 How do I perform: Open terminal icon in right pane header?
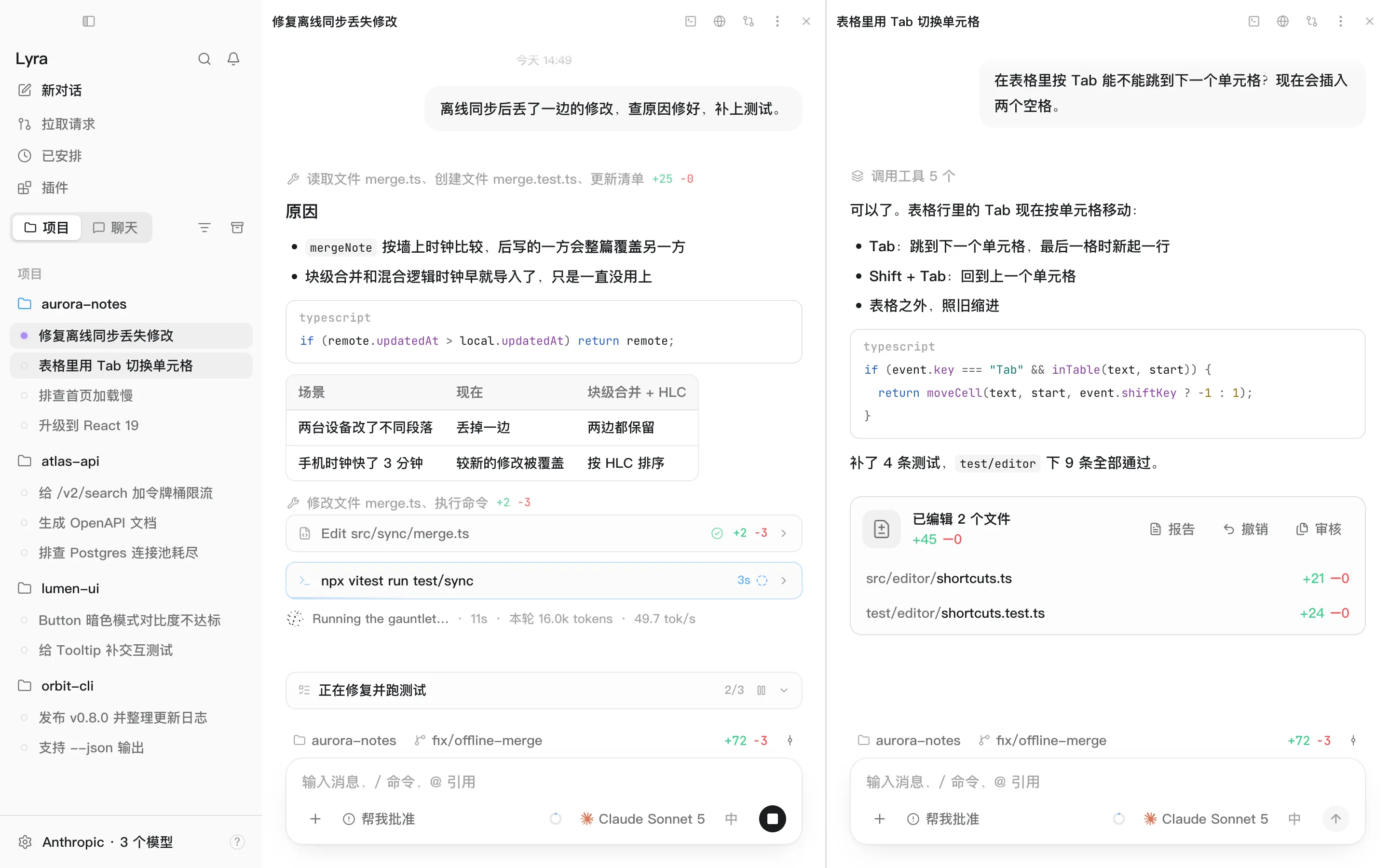click(1253, 21)
